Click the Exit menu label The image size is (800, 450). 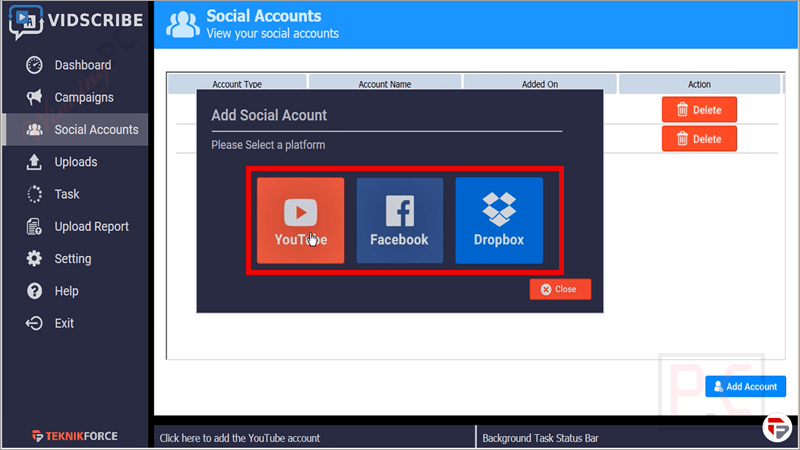[x=64, y=323]
